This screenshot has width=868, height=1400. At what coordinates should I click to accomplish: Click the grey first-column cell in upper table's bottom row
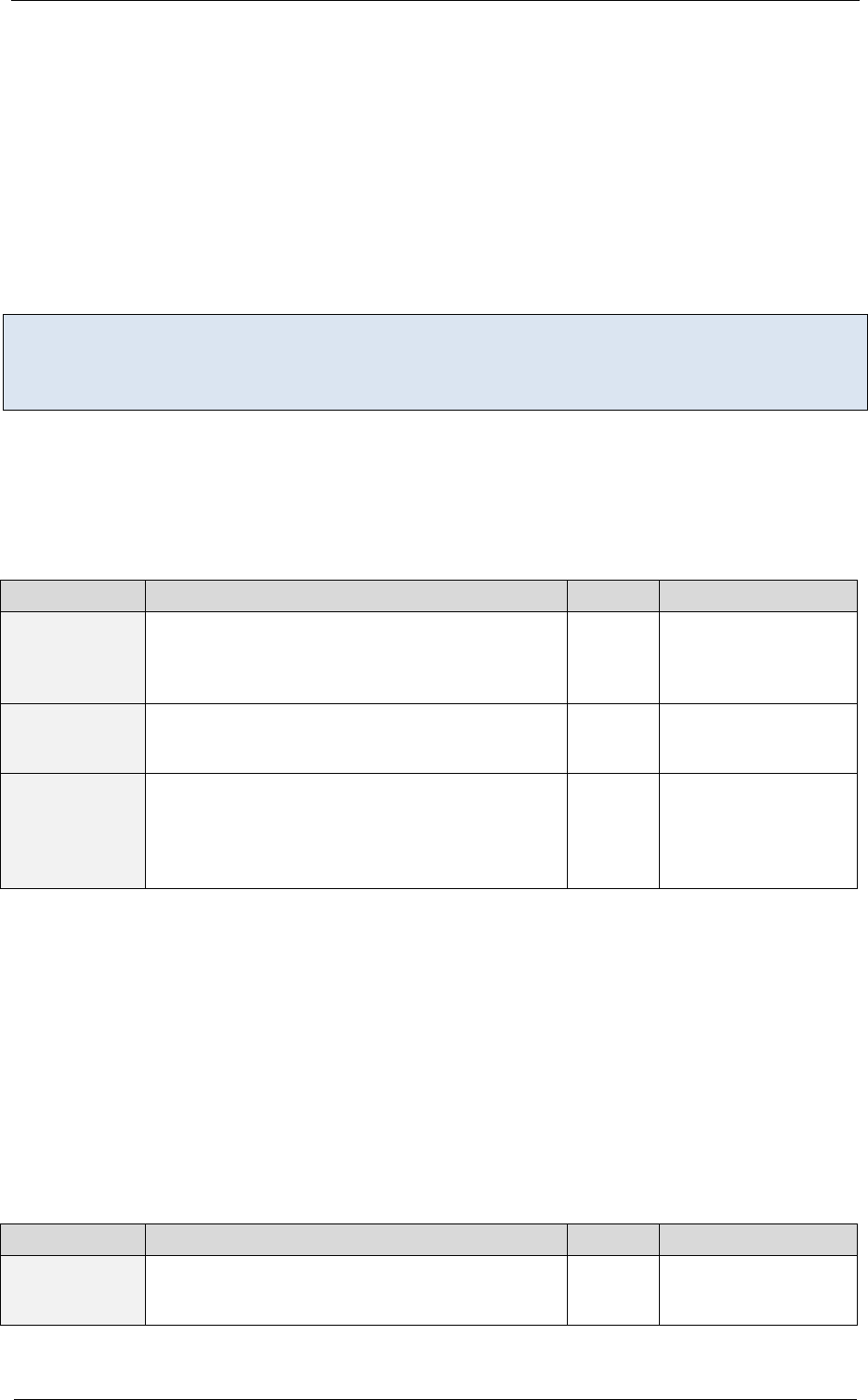point(73,831)
